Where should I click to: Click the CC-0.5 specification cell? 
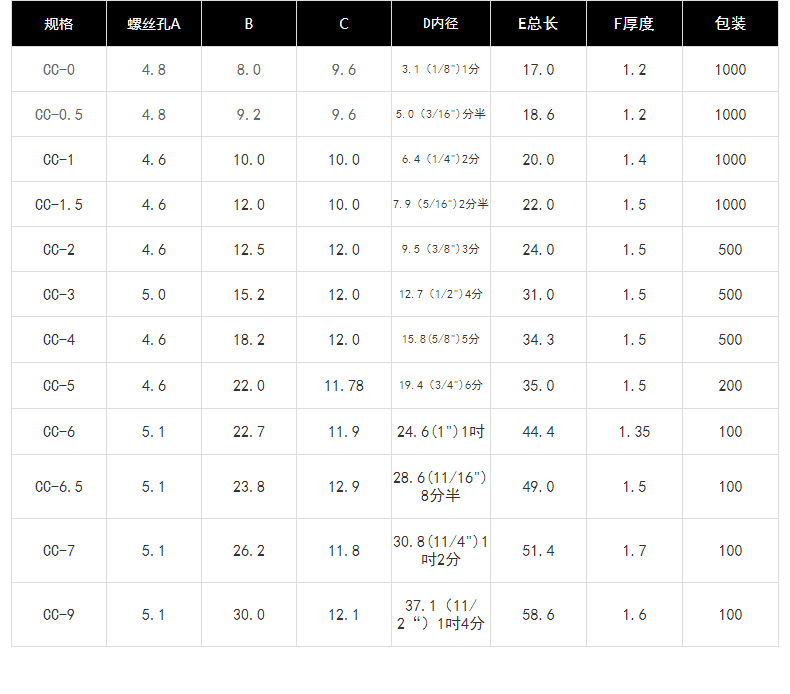(59, 115)
